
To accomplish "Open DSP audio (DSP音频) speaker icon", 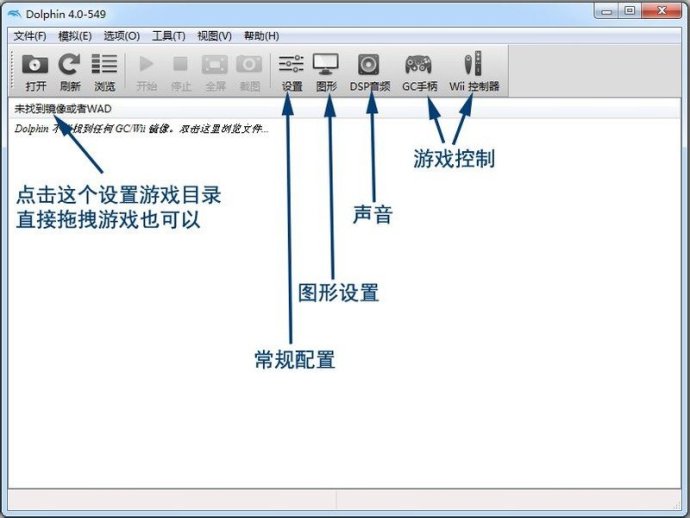I will 369,65.
